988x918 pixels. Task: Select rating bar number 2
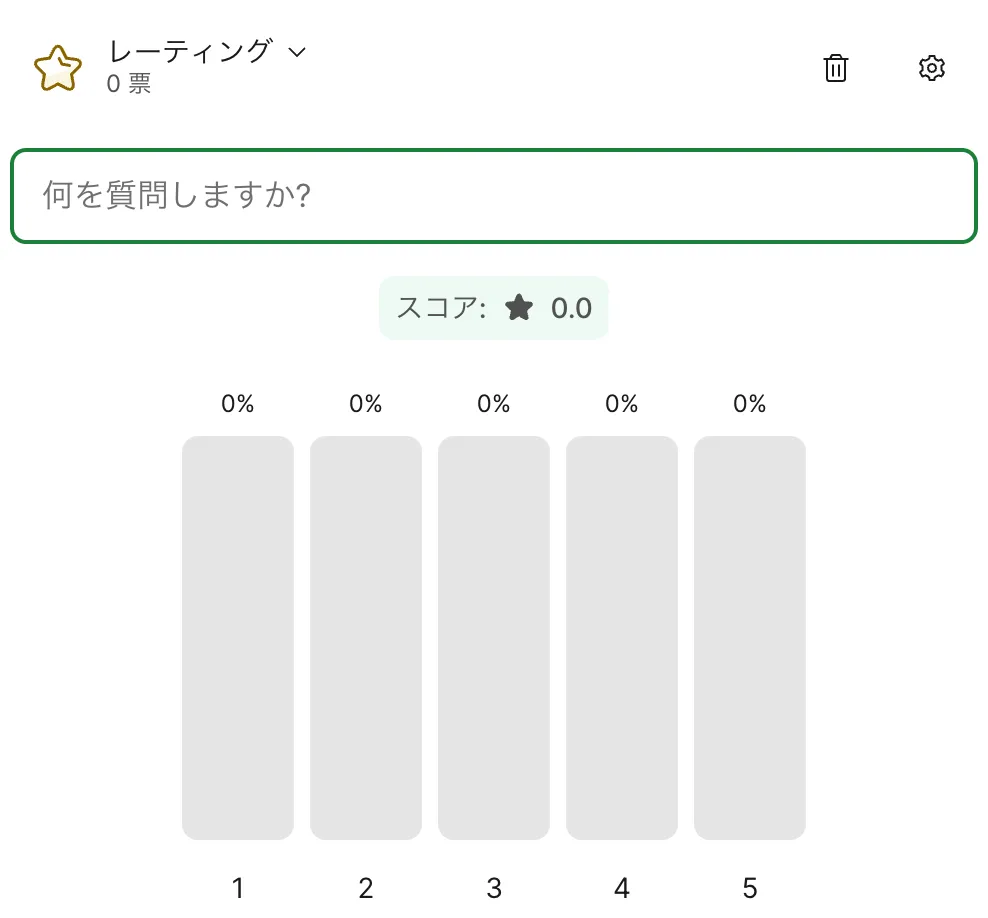[366, 637]
